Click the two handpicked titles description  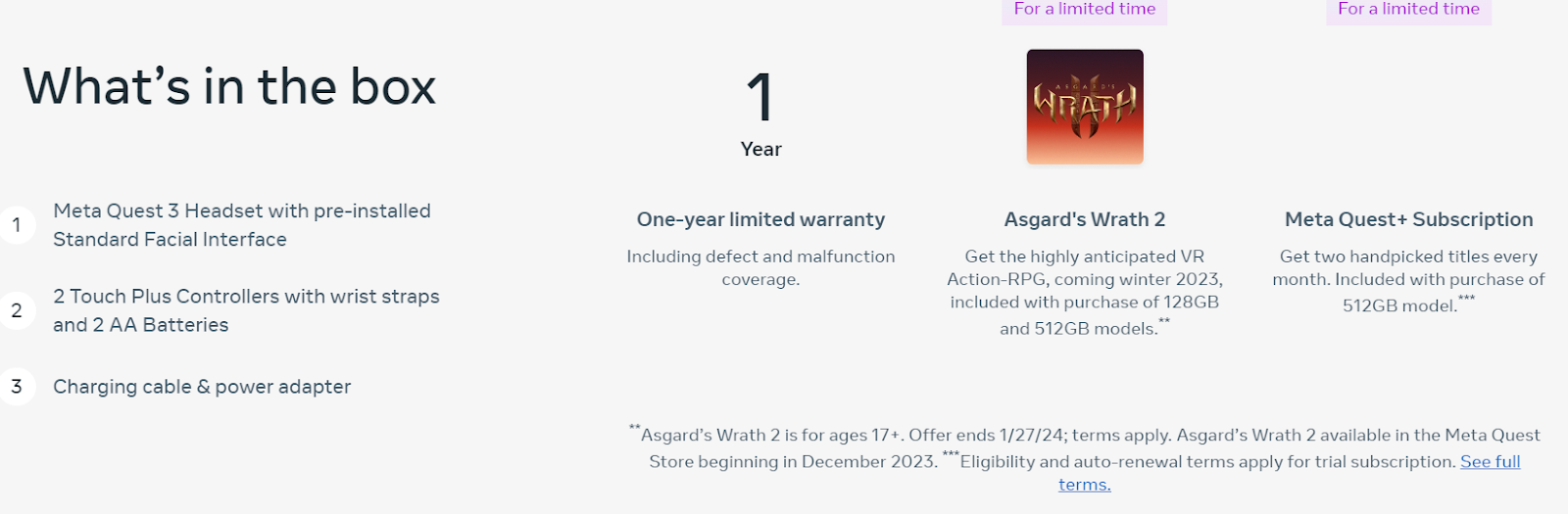(1409, 280)
